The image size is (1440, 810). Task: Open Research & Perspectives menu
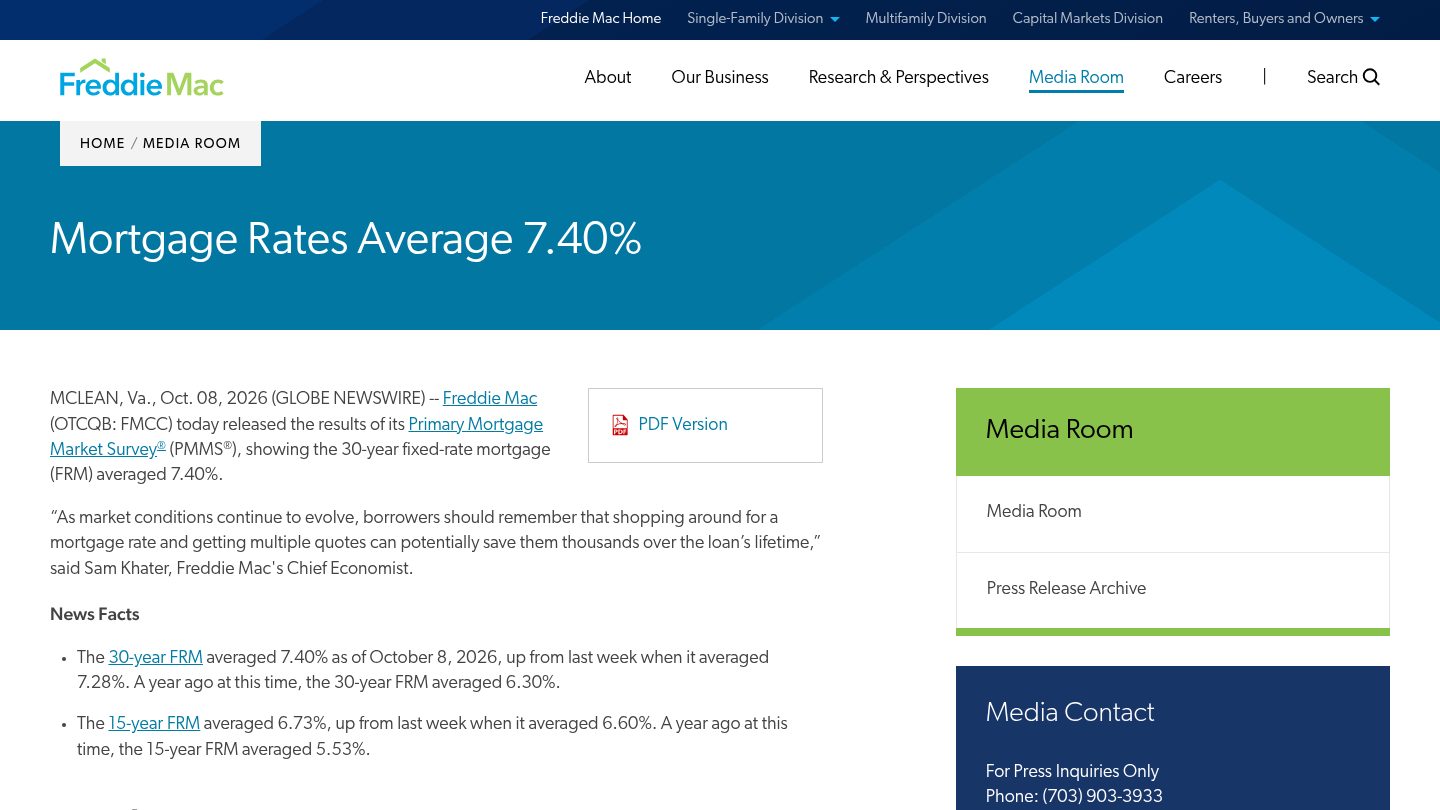pos(899,77)
